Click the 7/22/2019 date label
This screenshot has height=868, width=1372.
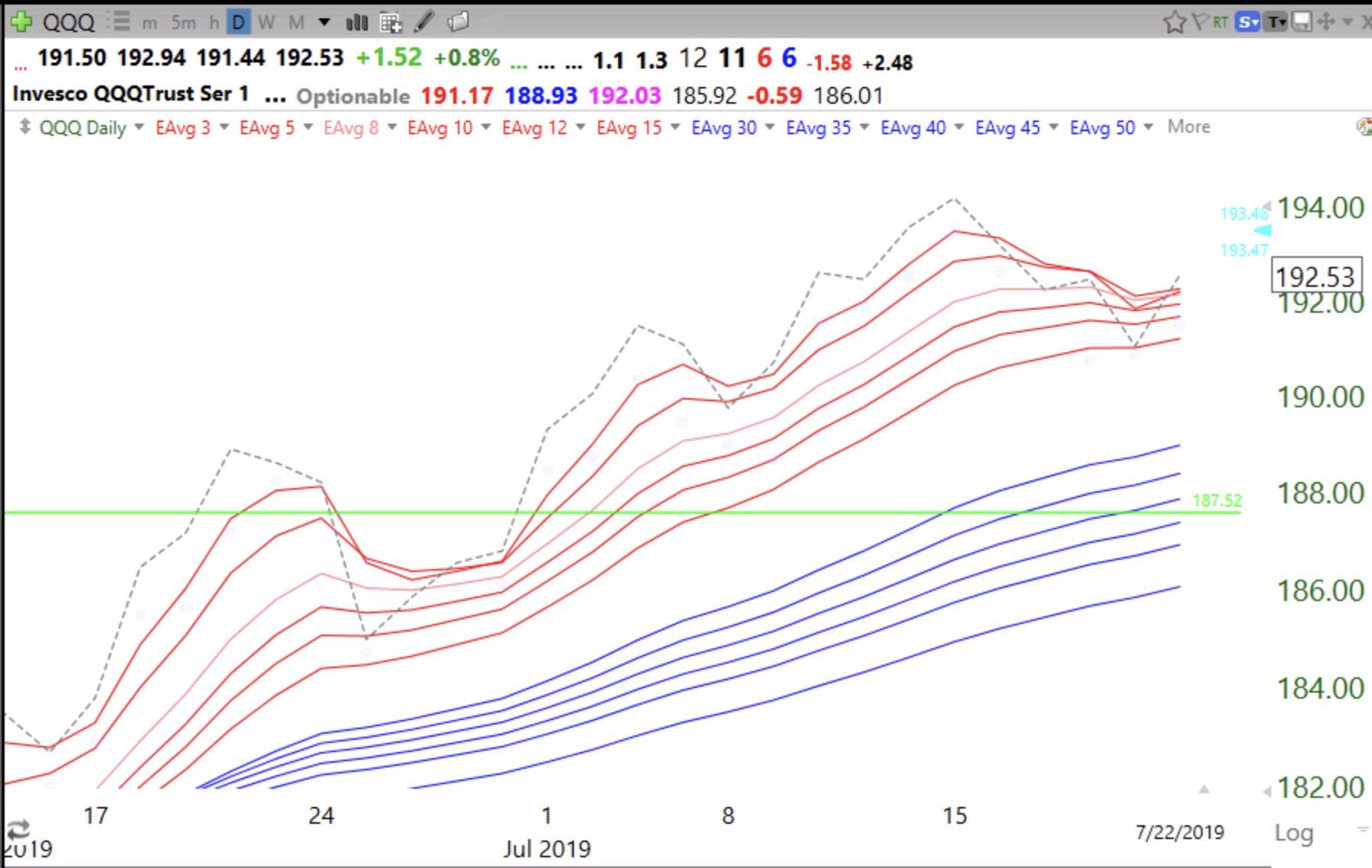(1179, 832)
